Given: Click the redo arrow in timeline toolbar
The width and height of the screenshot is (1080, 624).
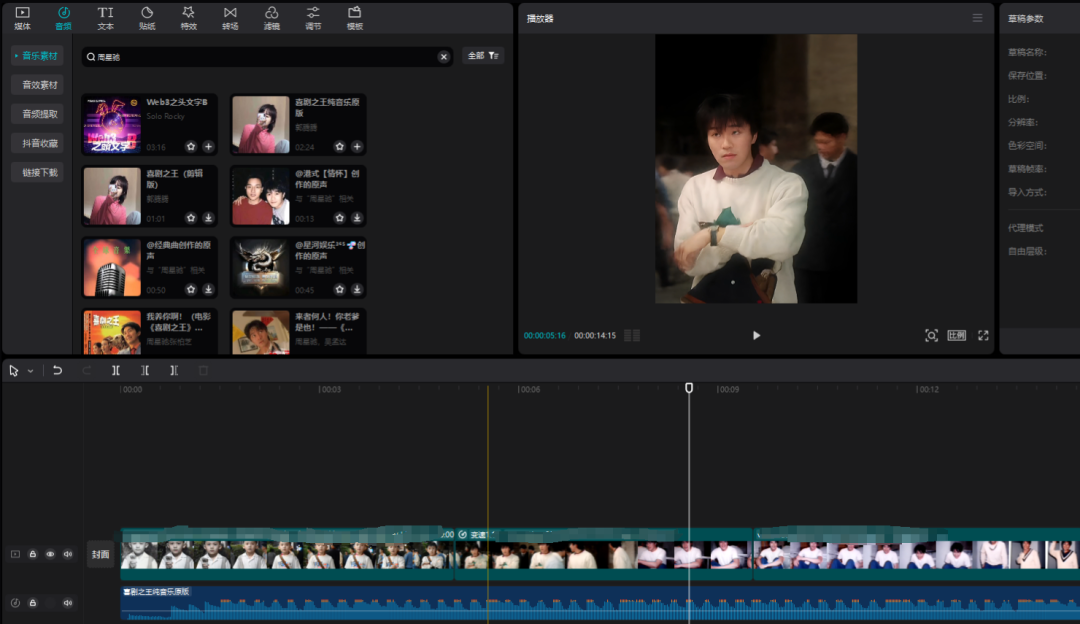Looking at the screenshot, I should point(86,371).
